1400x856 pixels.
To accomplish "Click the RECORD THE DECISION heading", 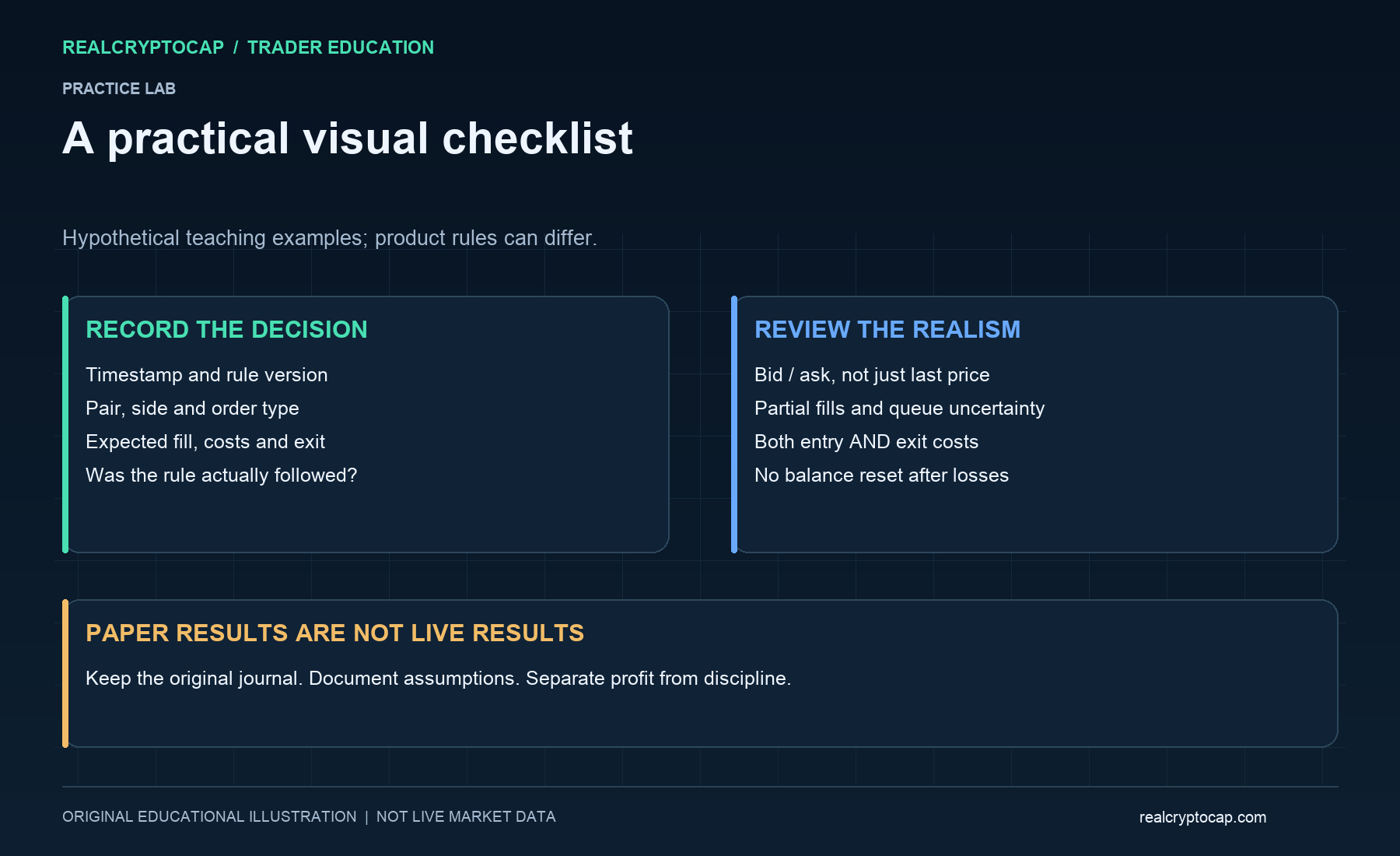I will [226, 330].
